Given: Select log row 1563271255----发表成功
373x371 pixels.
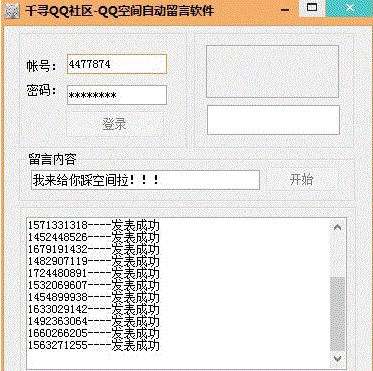Looking at the screenshot, I should [94, 345].
